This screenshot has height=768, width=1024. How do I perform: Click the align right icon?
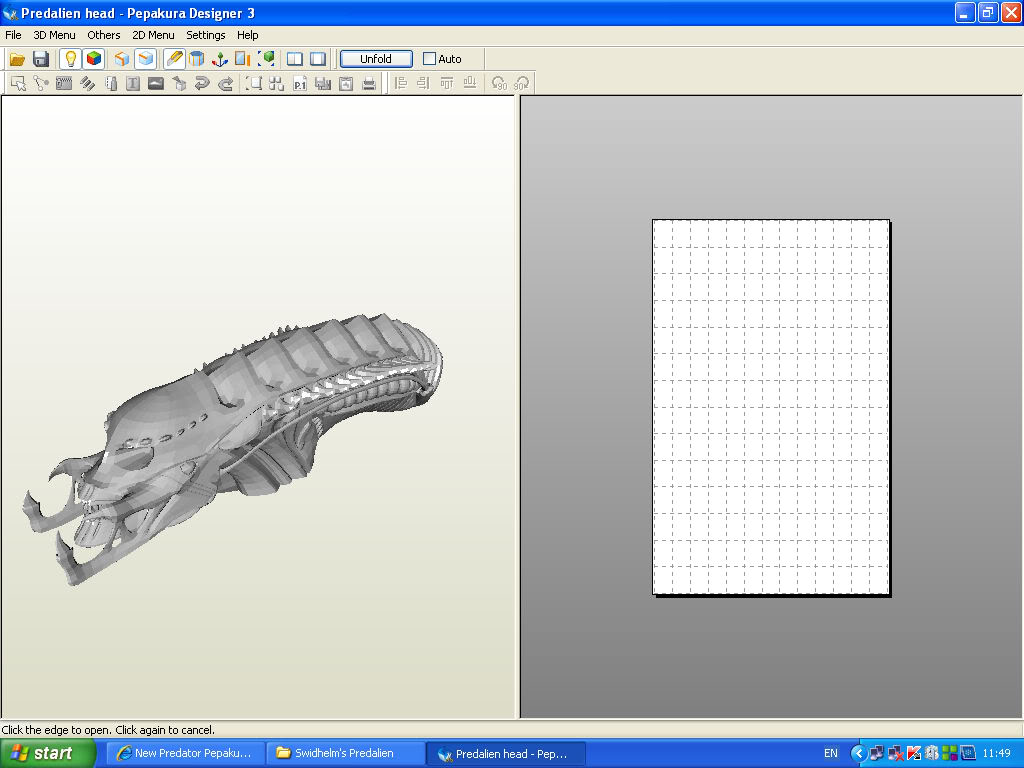point(424,84)
